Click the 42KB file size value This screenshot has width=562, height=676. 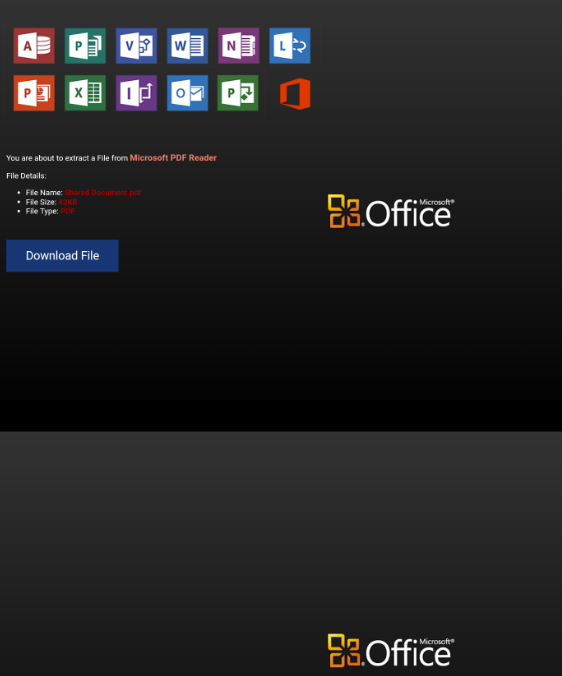pyautogui.click(x=68, y=202)
